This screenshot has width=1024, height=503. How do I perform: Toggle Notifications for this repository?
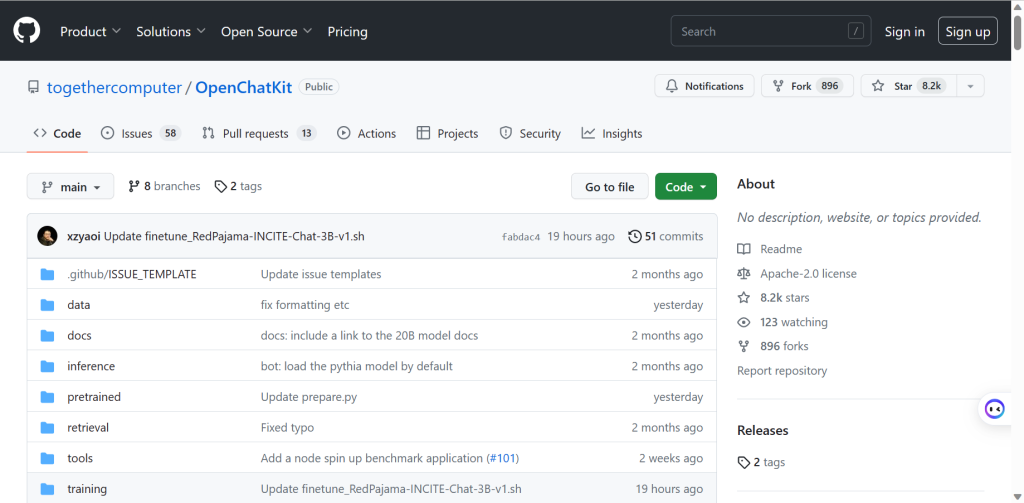[704, 86]
